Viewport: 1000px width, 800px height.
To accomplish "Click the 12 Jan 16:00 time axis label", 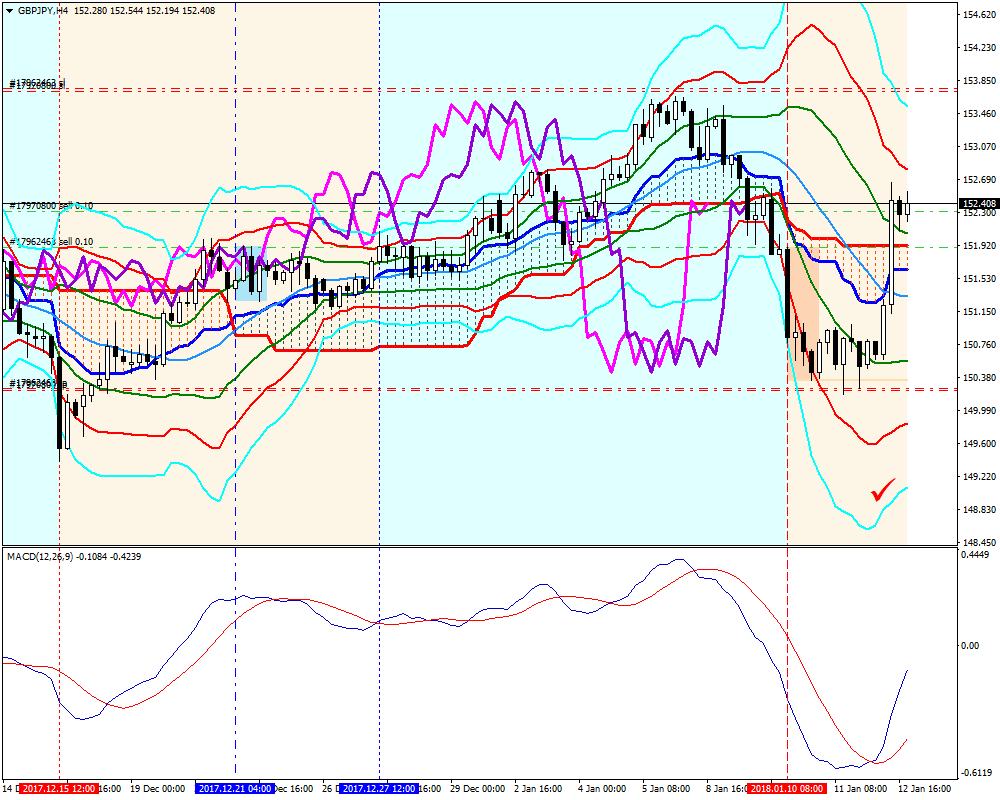I will point(925,789).
